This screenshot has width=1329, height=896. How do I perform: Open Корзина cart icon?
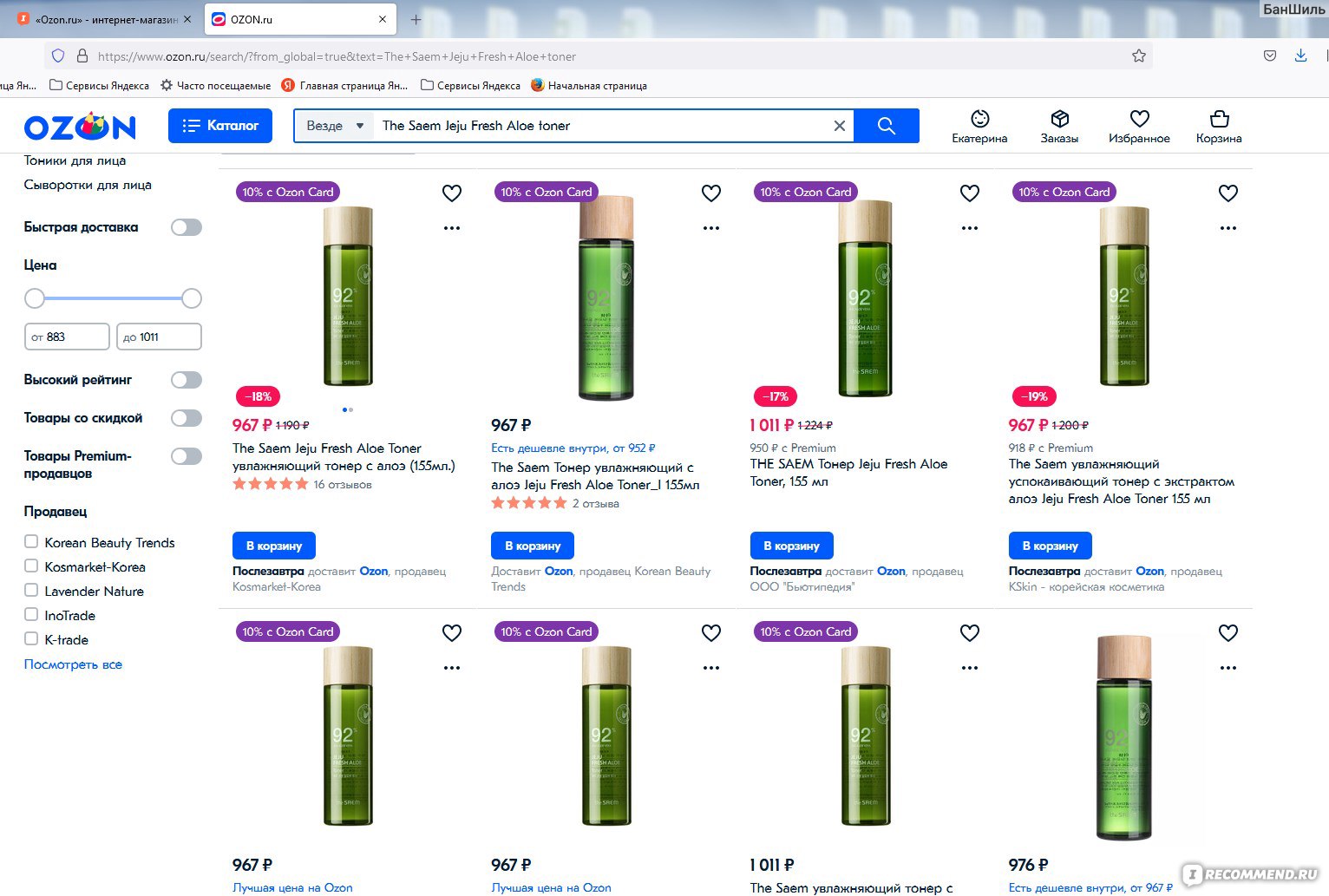click(1219, 127)
